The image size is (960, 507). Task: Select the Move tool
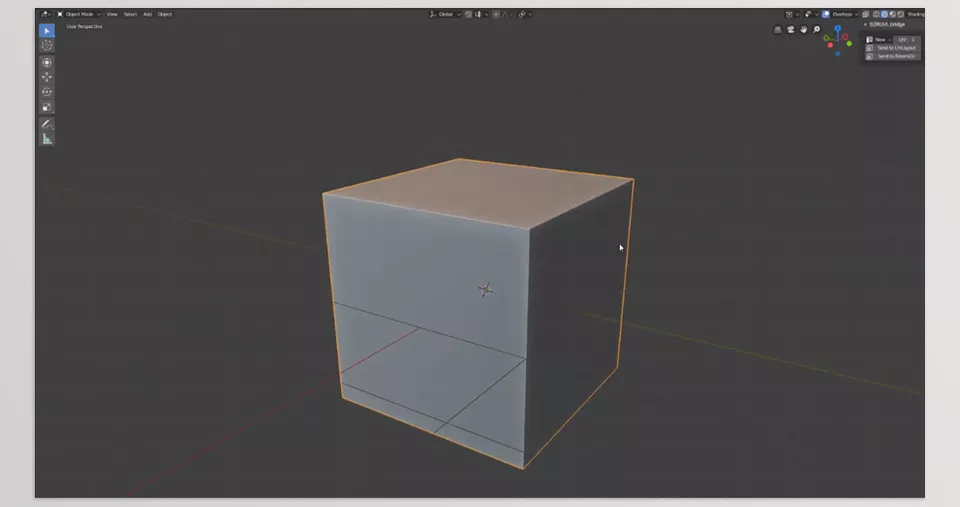coord(47,77)
